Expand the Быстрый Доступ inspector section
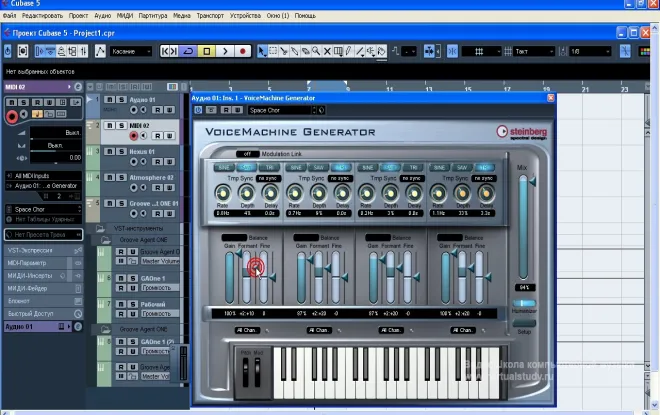The height and width of the screenshot is (415, 660). (43, 314)
